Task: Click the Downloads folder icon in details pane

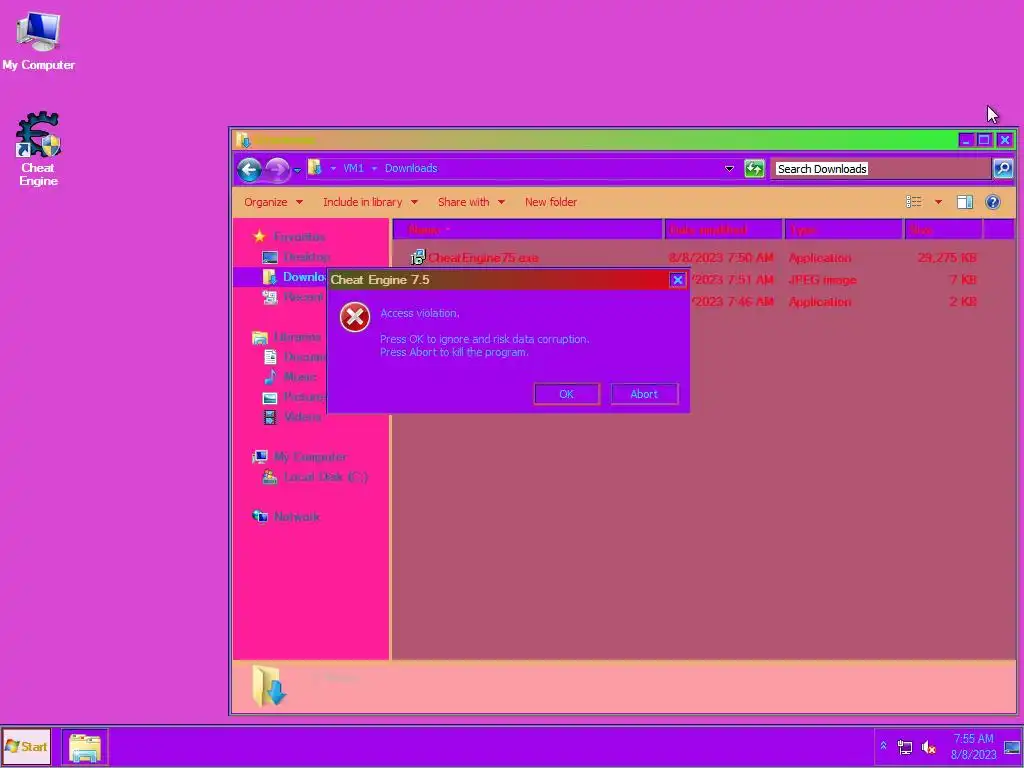Action: click(268, 686)
